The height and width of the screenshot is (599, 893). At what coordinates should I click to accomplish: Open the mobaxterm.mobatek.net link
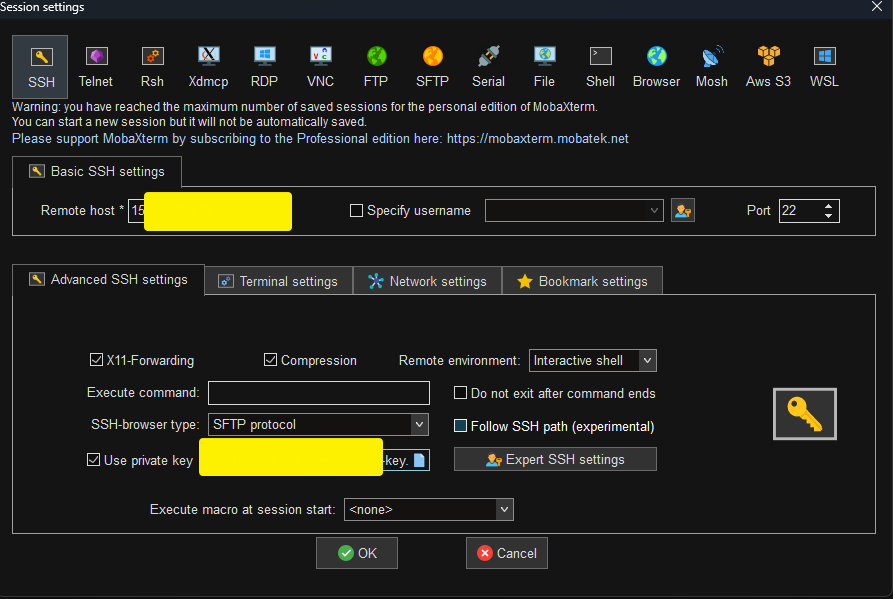pos(538,138)
